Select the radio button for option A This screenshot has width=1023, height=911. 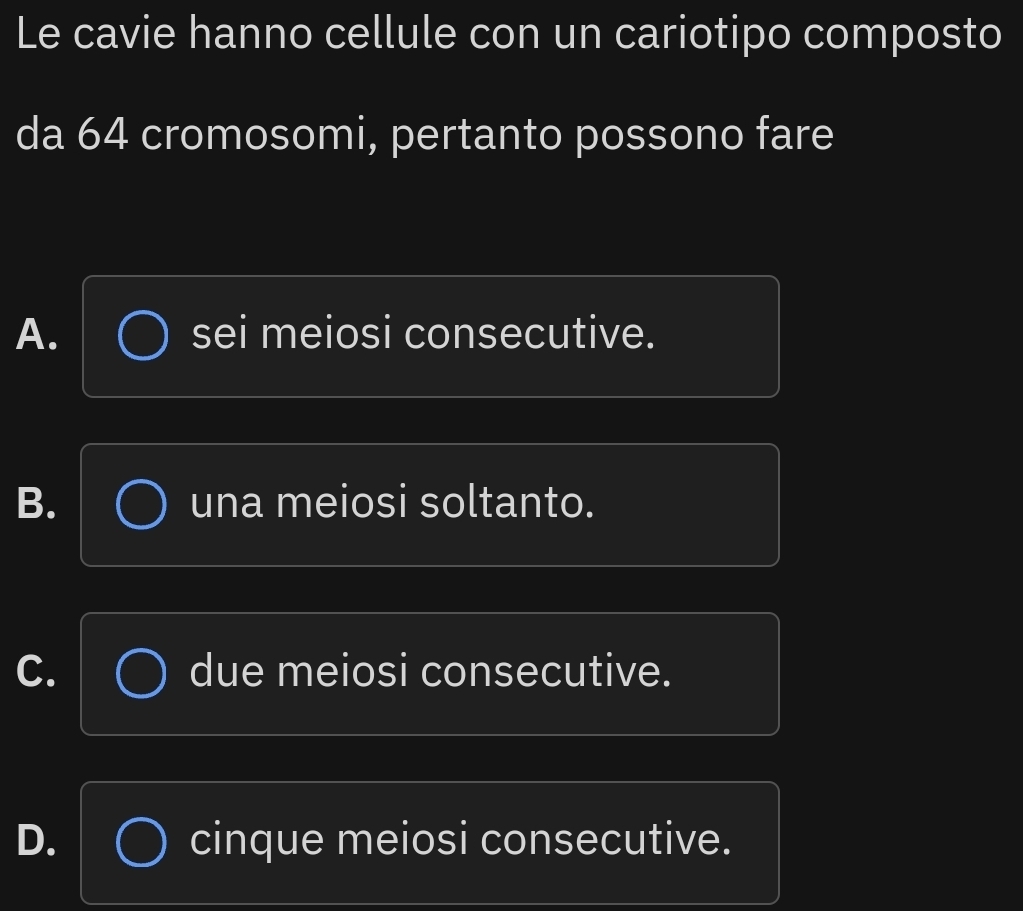[x=142, y=337]
